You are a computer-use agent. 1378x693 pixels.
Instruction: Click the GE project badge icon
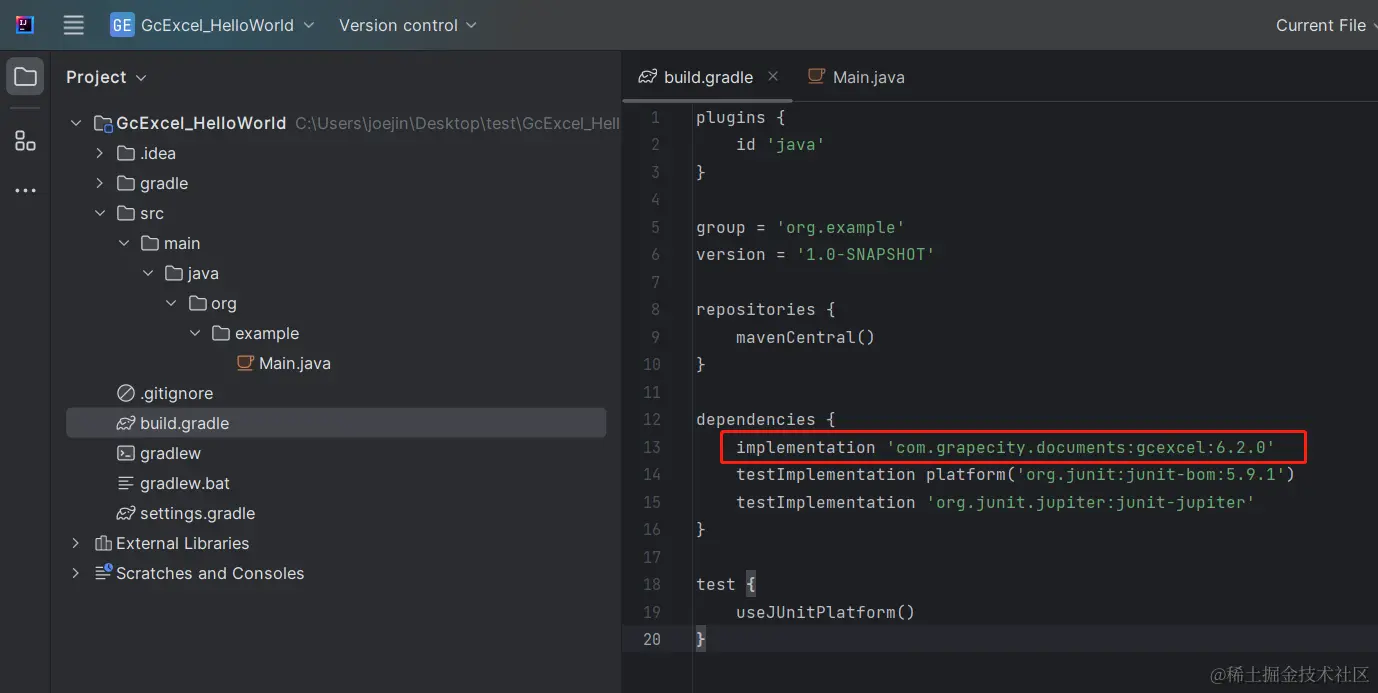tap(122, 25)
